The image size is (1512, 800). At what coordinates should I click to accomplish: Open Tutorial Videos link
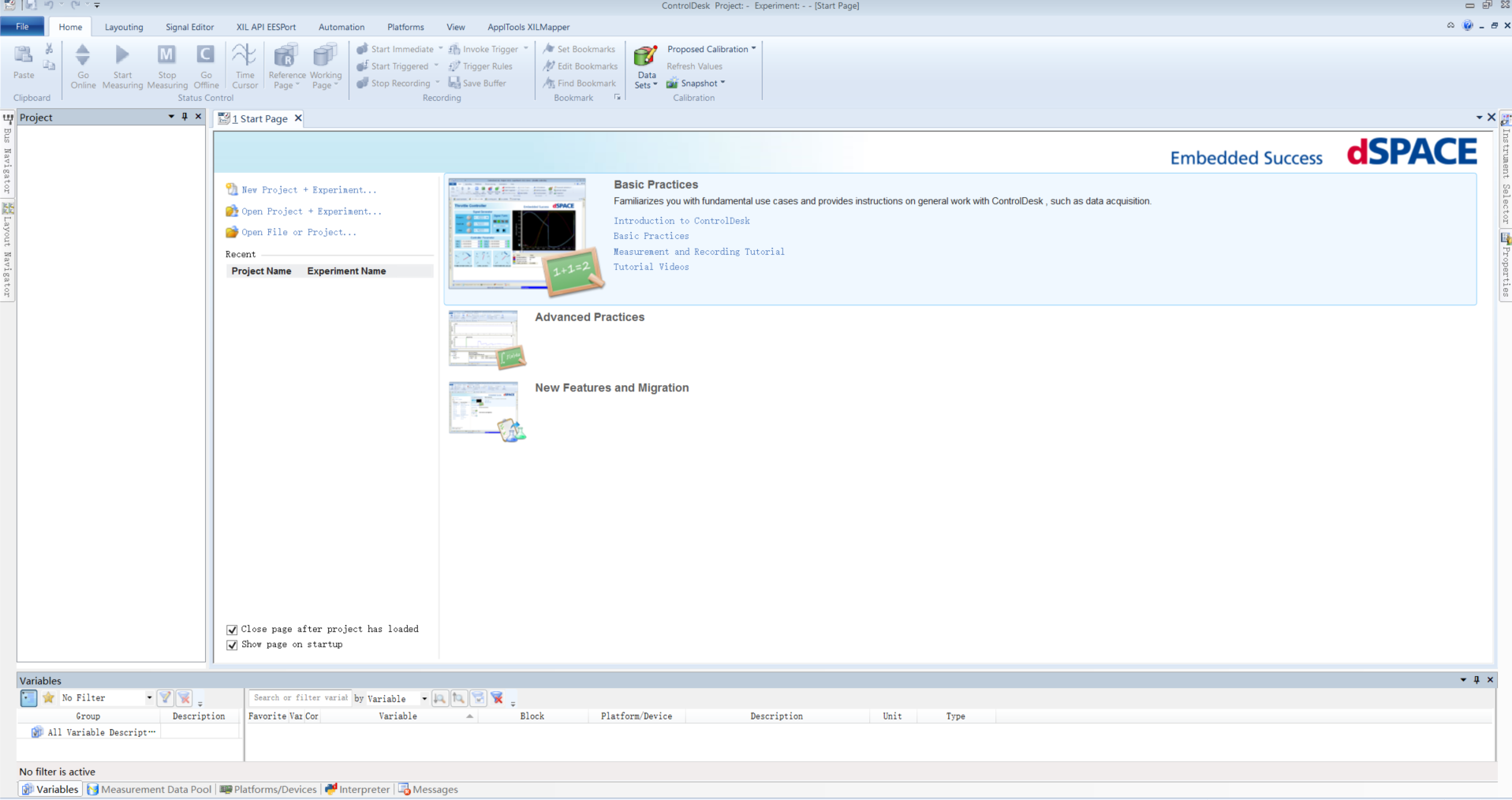pos(651,267)
